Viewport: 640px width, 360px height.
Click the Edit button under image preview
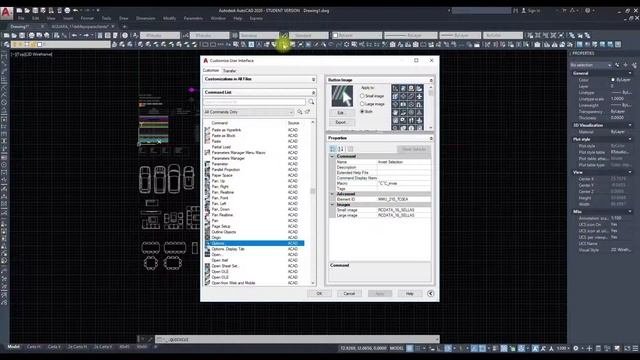click(x=341, y=113)
